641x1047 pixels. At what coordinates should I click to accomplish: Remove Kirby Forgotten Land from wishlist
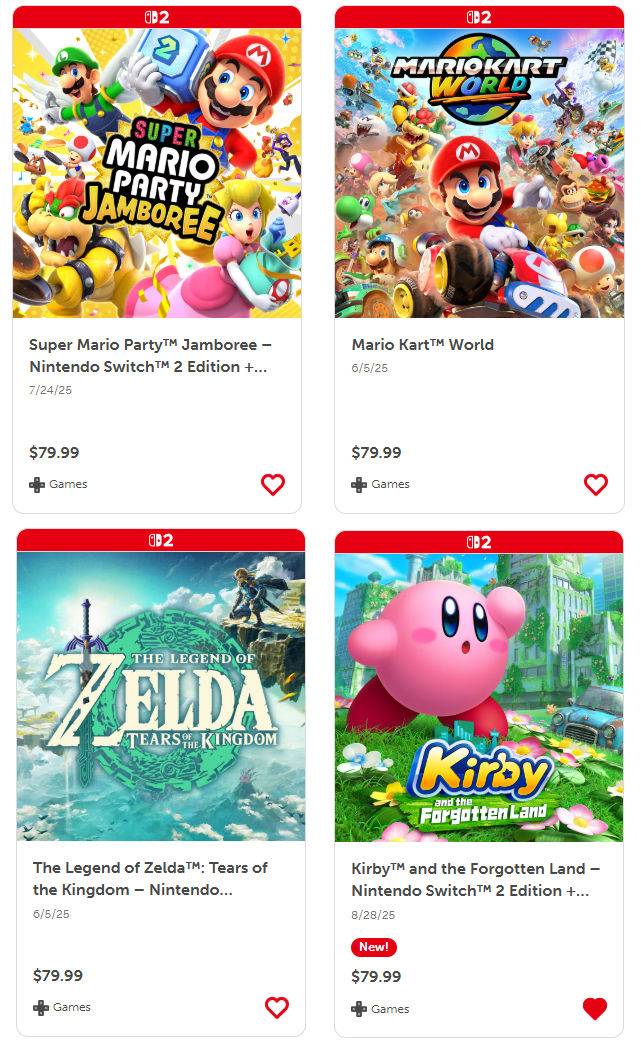(x=595, y=1008)
